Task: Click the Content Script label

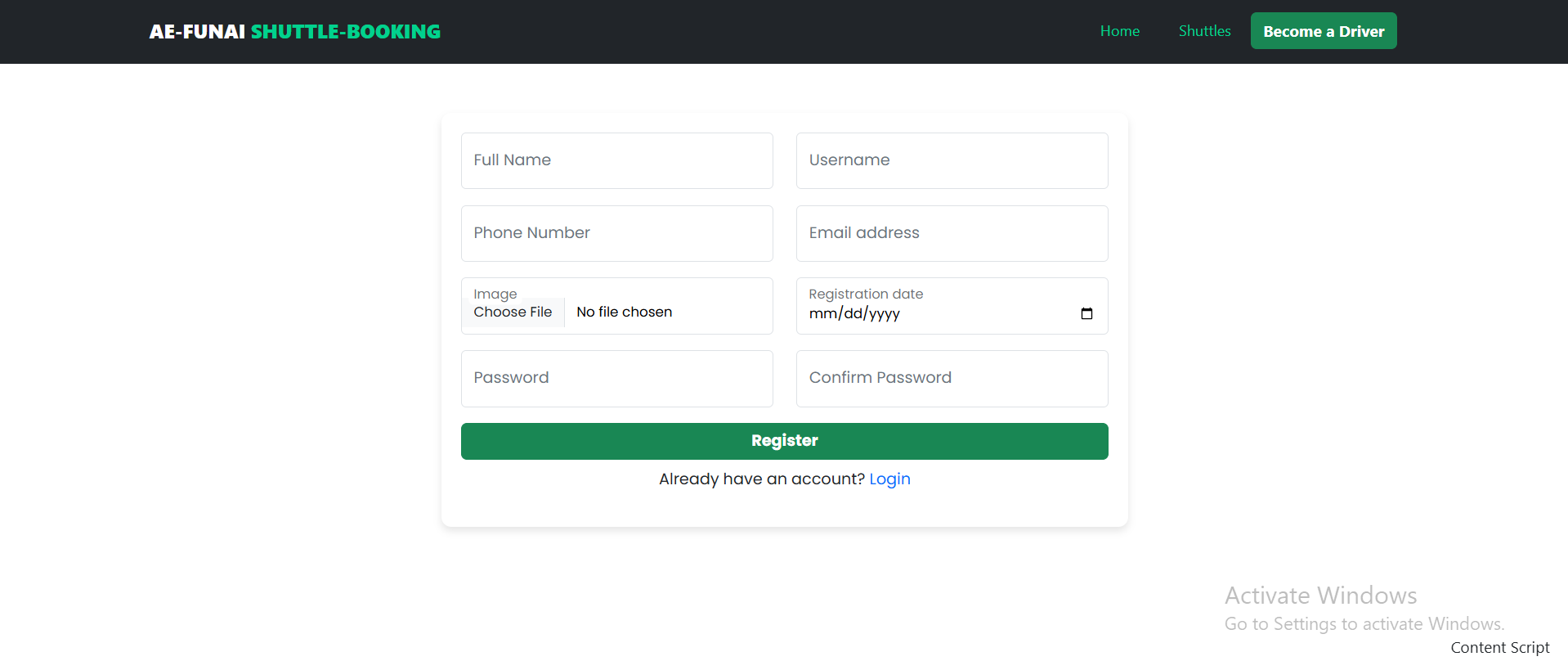Action: 1499,648
